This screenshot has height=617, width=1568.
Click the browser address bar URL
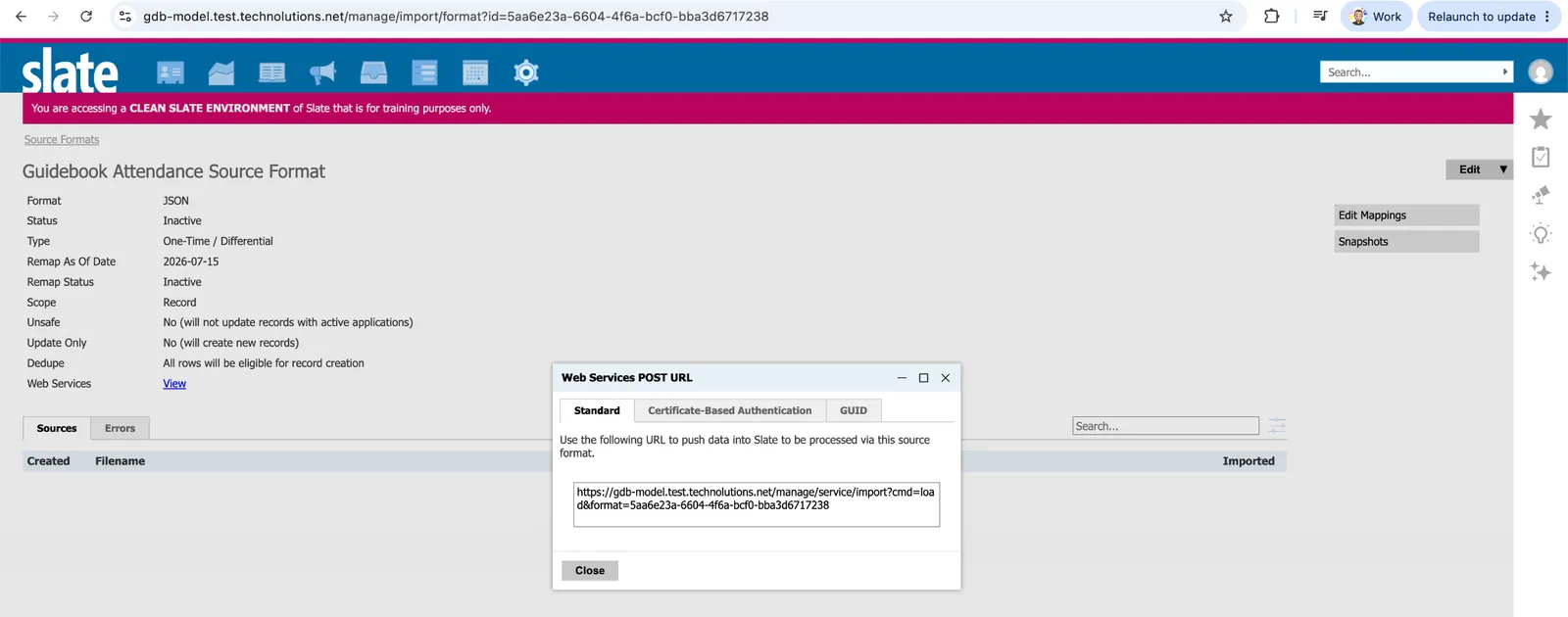pyautogui.click(x=456, y=17)
